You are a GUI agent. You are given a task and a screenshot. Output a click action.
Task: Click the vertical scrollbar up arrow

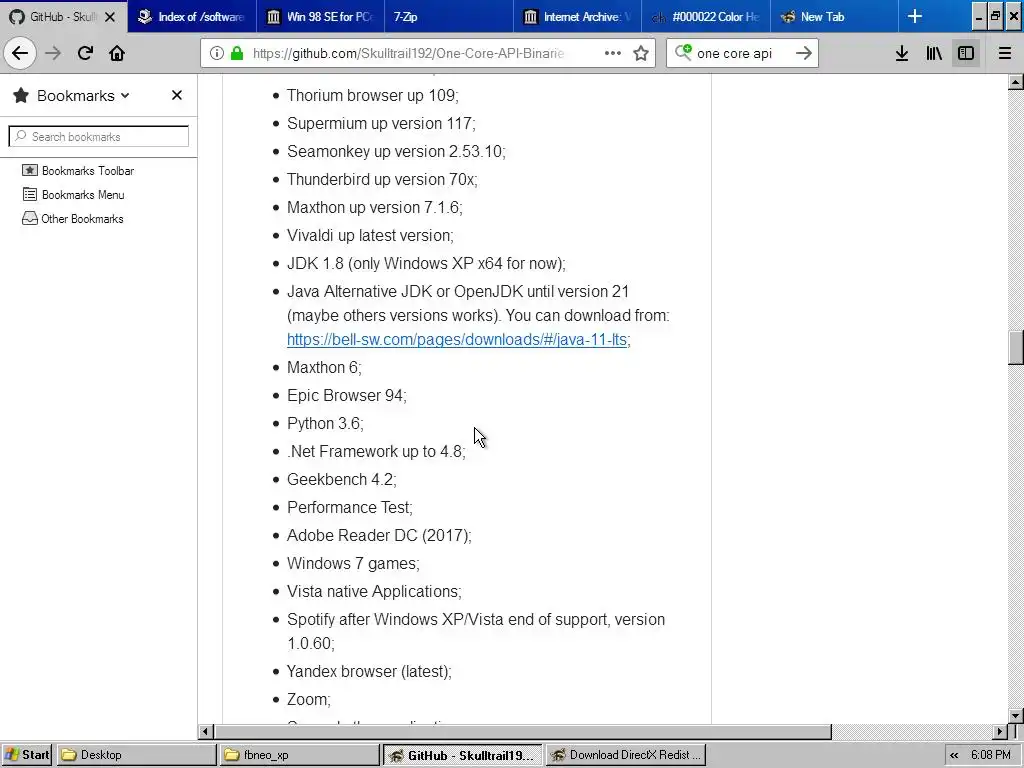1016,82
